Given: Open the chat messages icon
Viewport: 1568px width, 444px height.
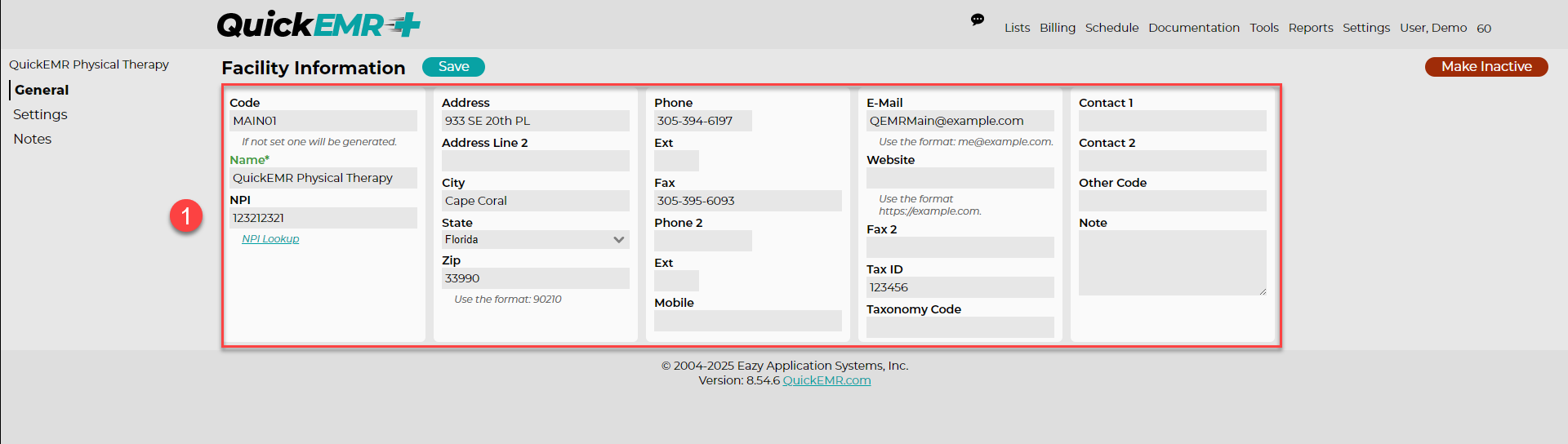Looking at the screenshot, I should 977,20.
